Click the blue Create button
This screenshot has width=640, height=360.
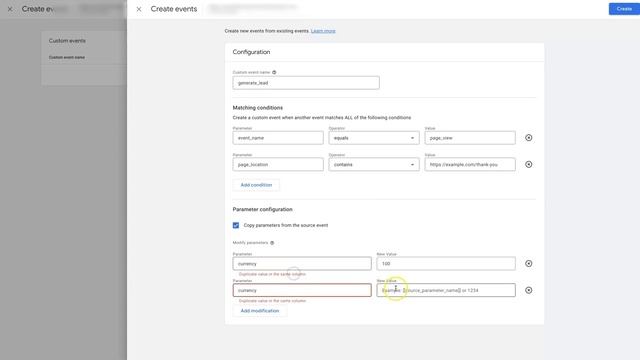coord(624,9)
